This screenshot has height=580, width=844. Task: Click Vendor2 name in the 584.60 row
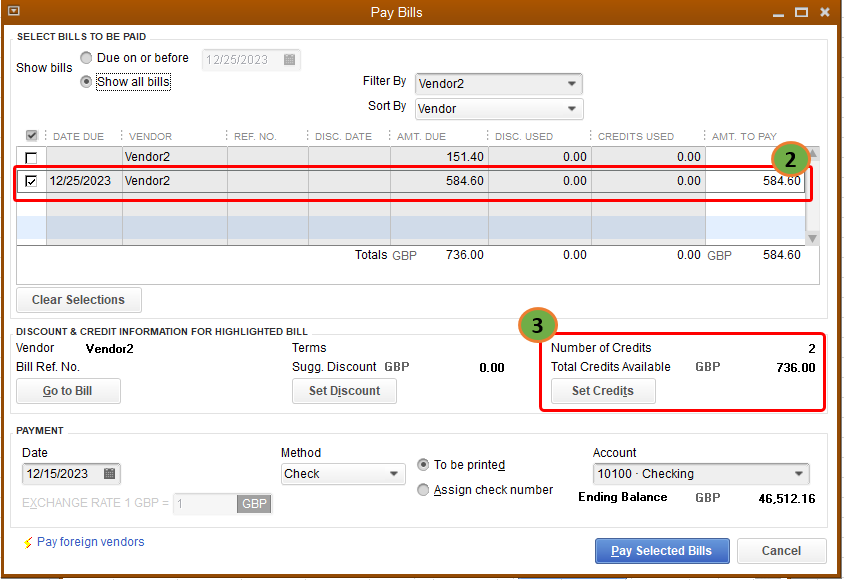147,181
